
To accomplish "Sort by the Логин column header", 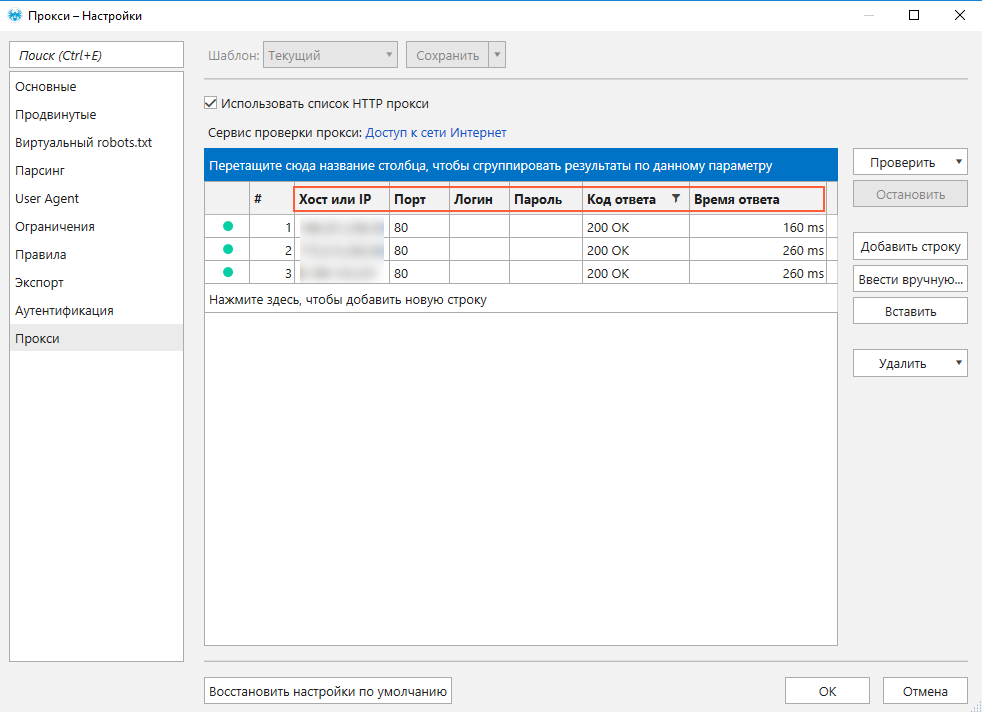I will point(479,200).
